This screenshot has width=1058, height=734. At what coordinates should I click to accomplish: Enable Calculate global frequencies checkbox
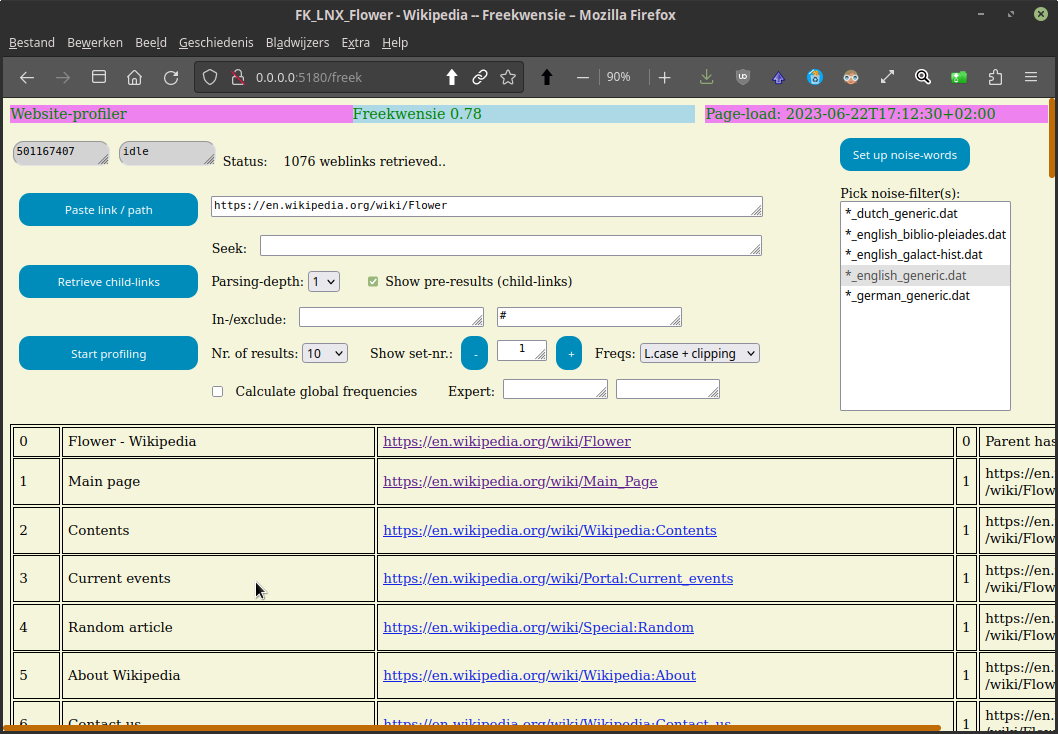coord(217,391)
